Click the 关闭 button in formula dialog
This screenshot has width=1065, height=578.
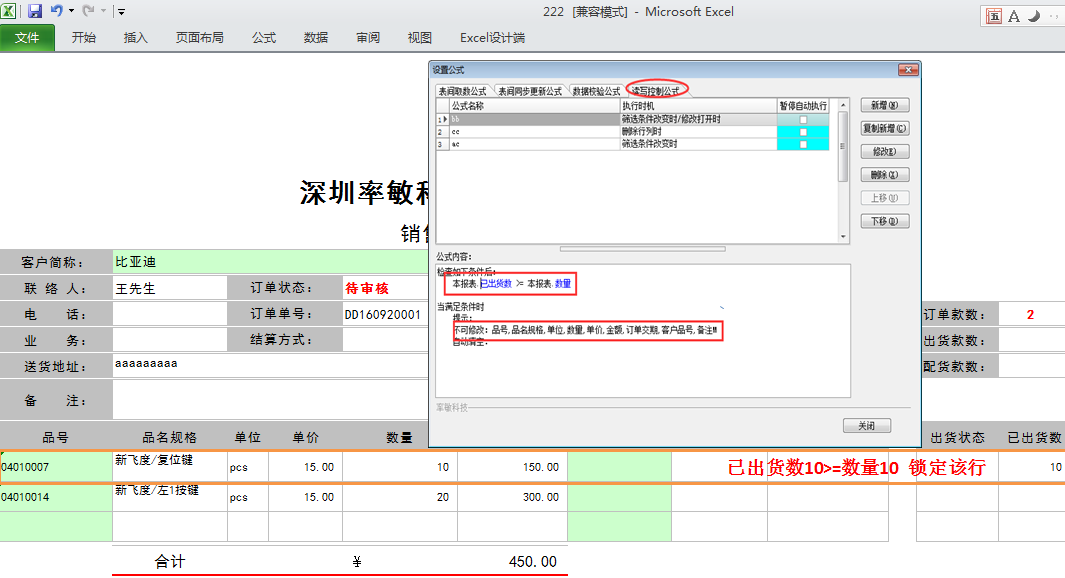867,425
